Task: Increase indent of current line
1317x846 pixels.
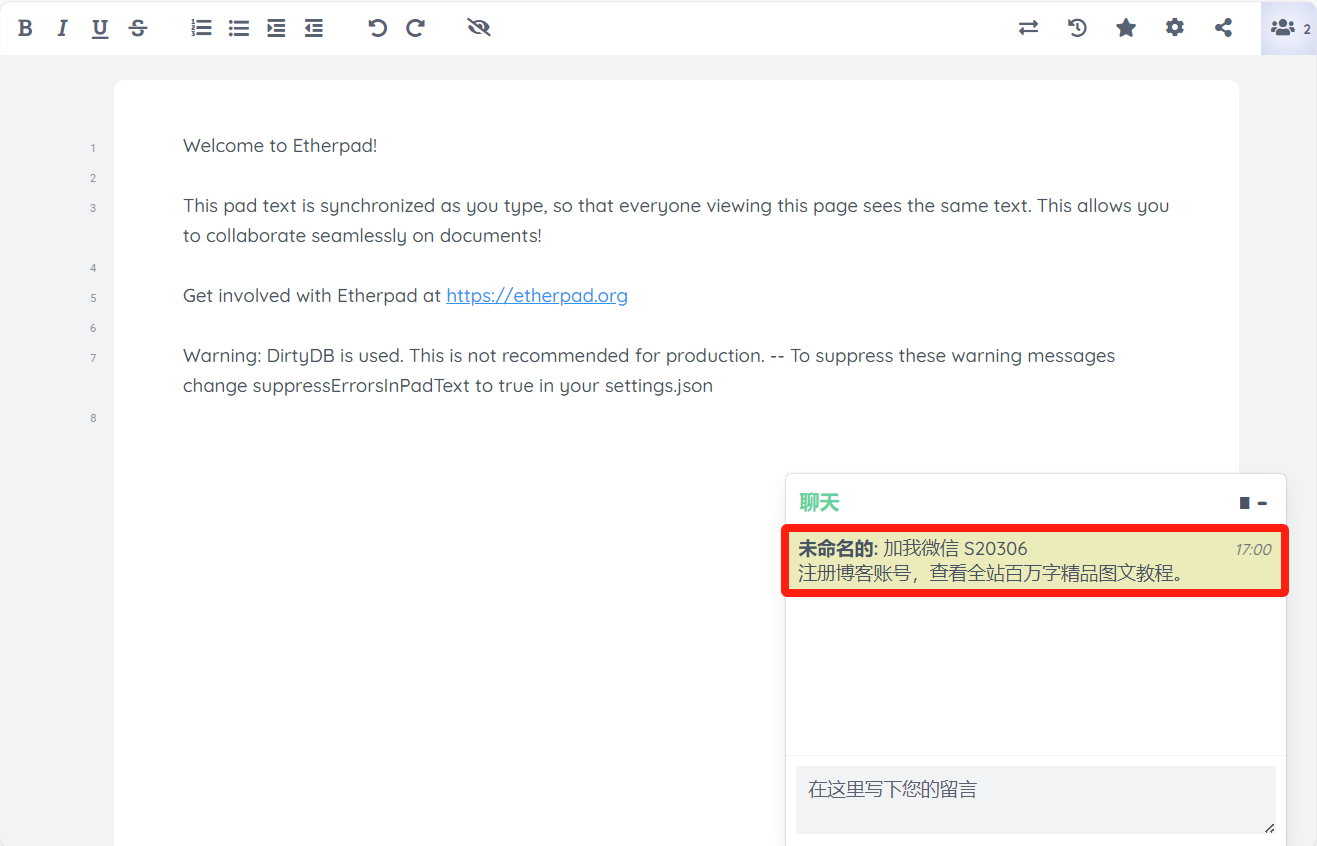Action: coord(277,28)
